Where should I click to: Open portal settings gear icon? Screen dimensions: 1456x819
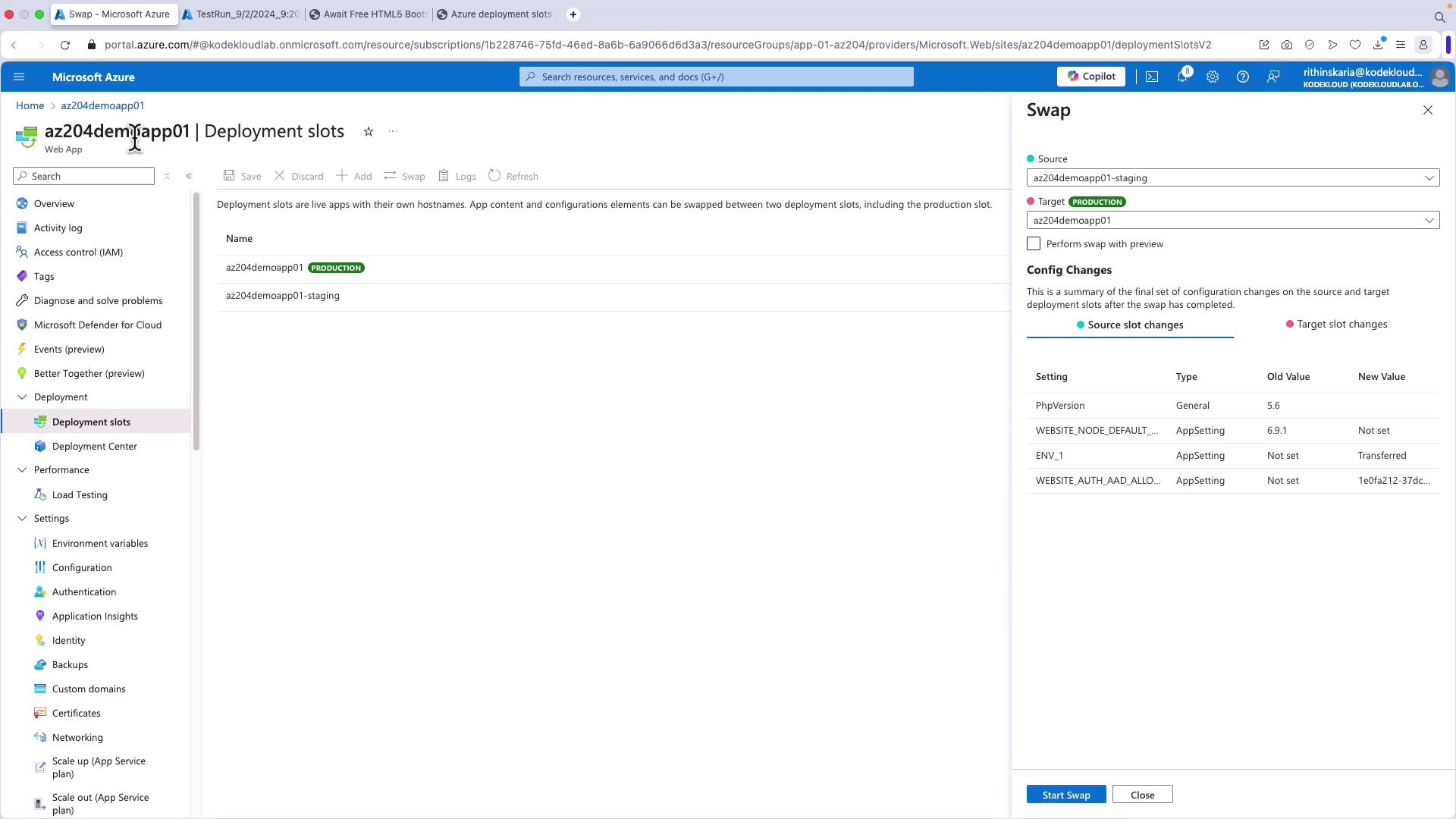(1212, 77)
